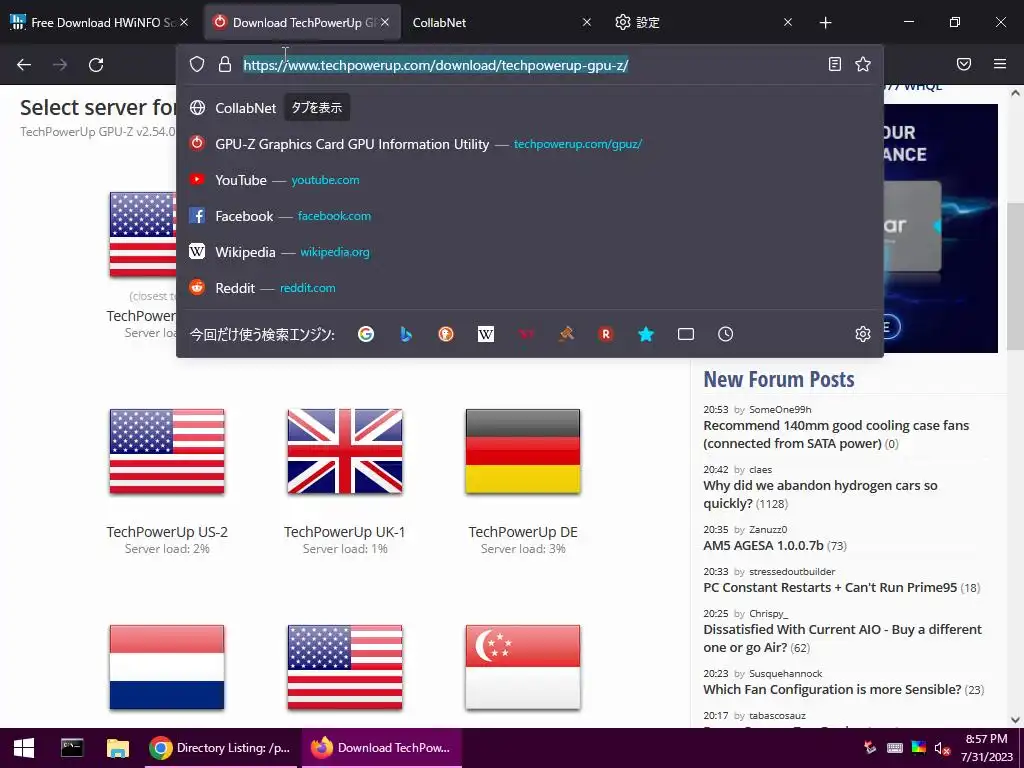Open 'Which Fan Configuration is more Sensible?' post
Viewport: 1024px width, 768px height.
[x=832, y=689]
